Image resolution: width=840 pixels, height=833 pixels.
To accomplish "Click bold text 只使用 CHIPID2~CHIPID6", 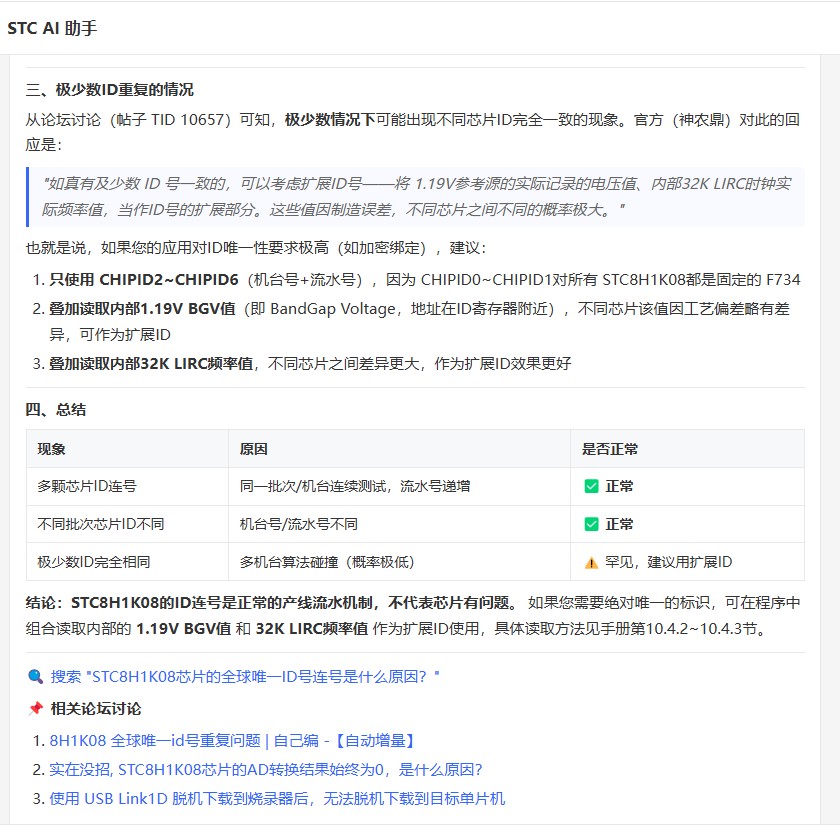I will [144, 280].
